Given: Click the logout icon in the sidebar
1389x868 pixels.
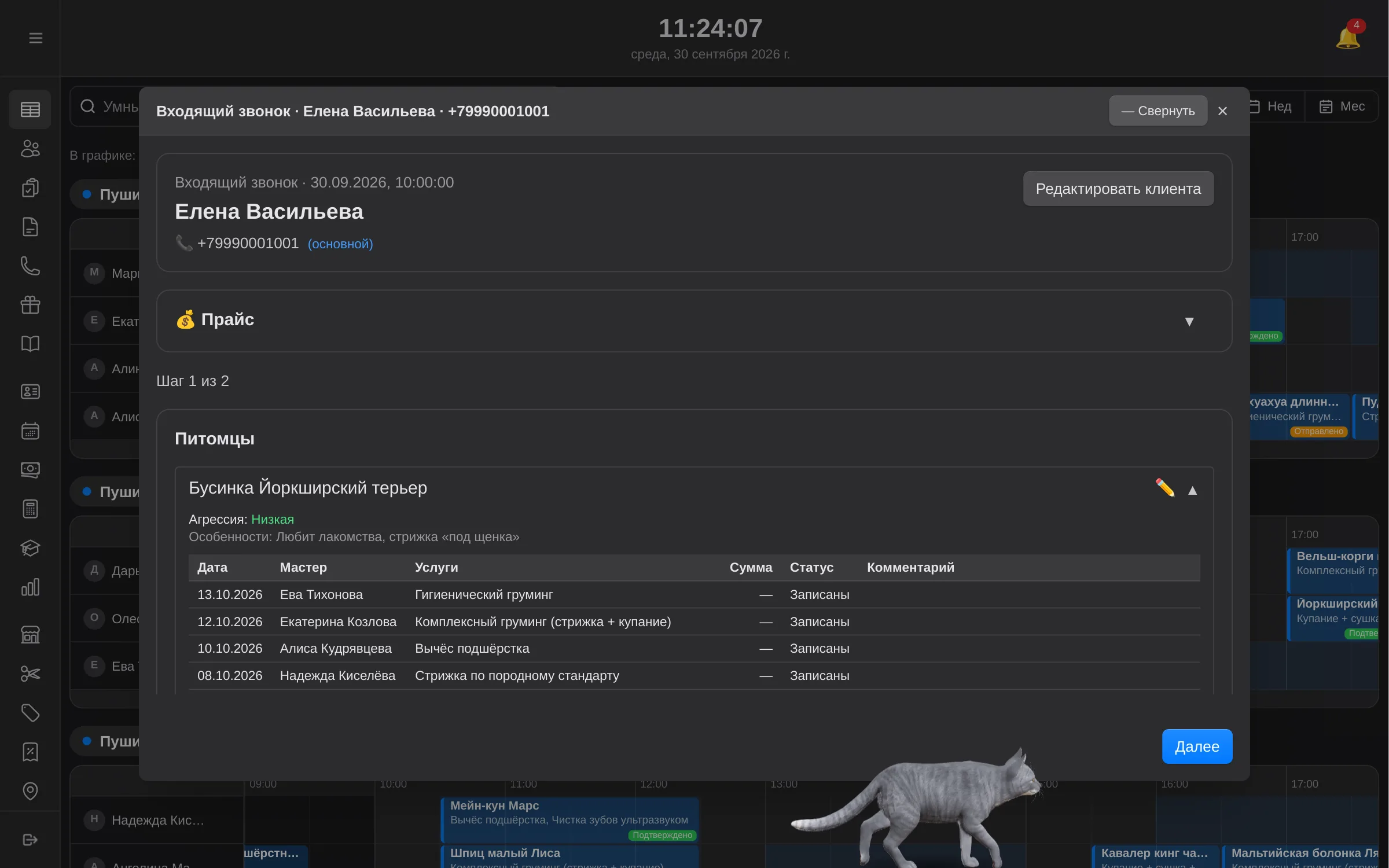Looking at the screenshot, I should [30, 840].
